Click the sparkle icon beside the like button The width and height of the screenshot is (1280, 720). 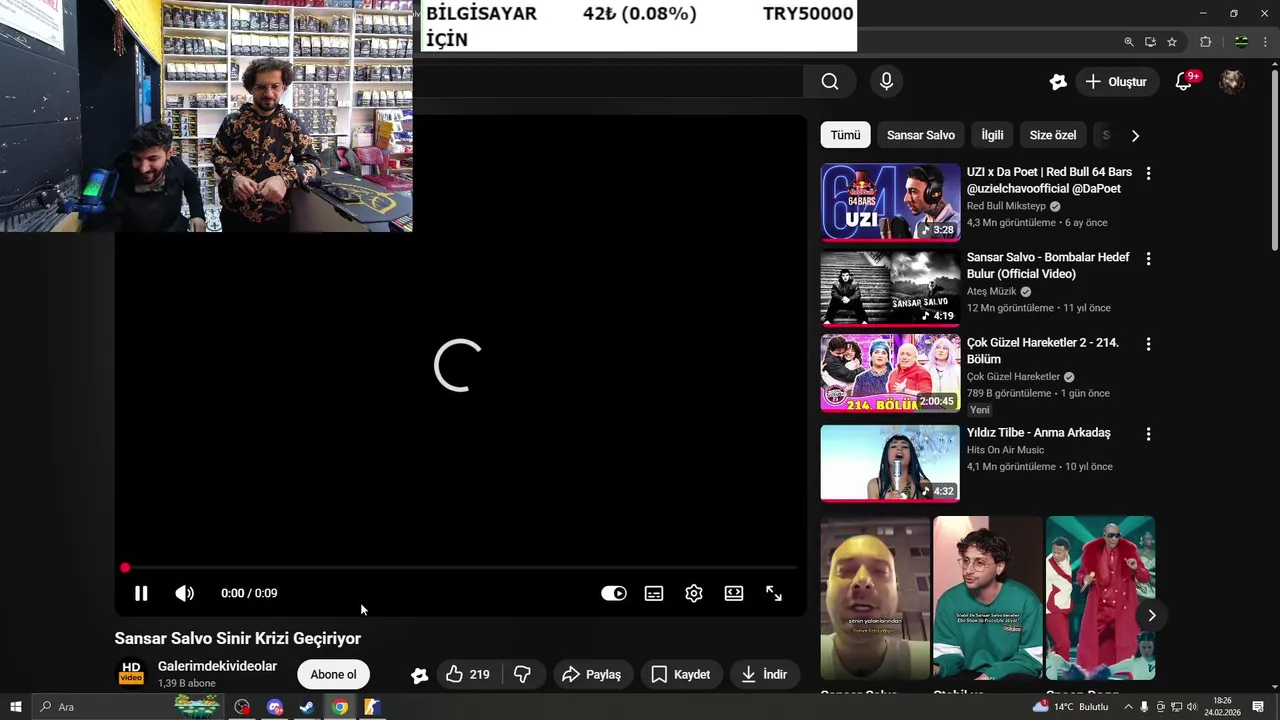coord(419,675)
